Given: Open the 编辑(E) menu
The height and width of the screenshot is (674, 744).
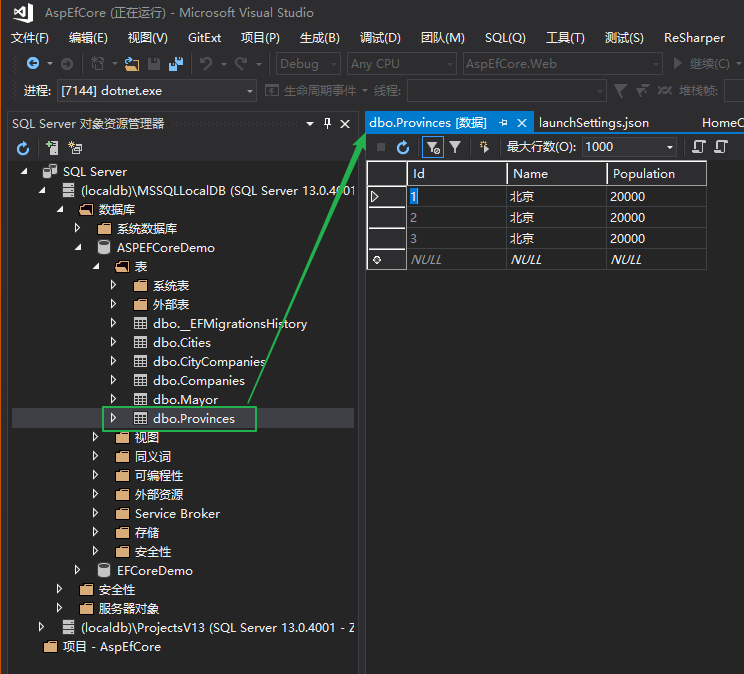Looking at the screenshot, I should [88, 38].
